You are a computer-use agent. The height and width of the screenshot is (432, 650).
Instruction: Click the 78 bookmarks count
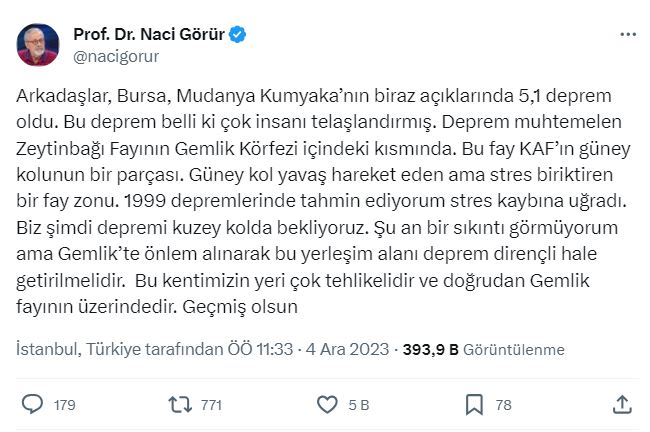(x=503, y=405)
